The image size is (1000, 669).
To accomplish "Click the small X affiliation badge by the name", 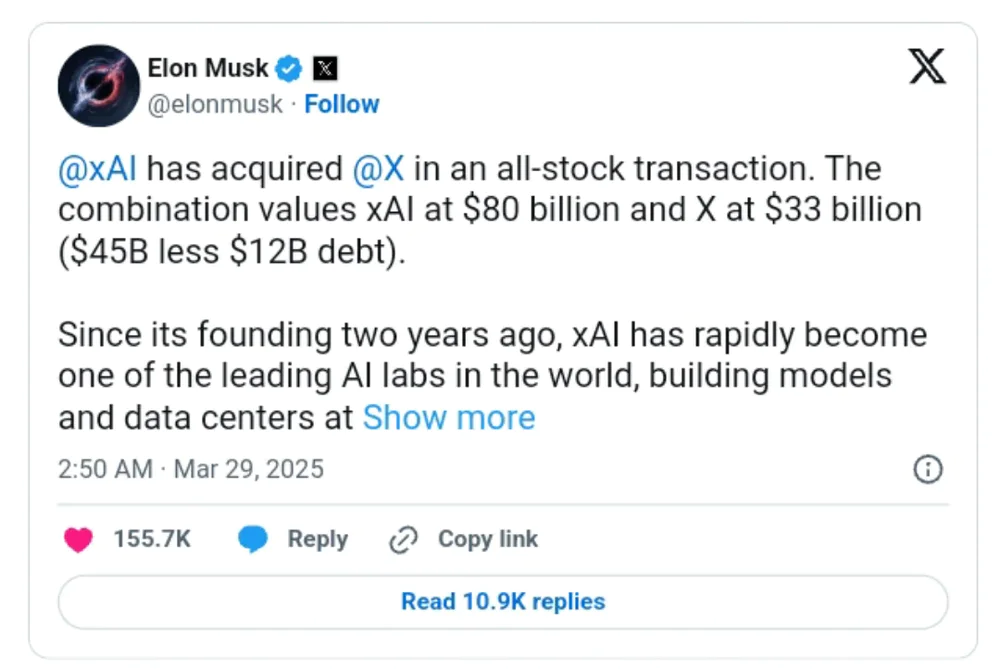I will [x=325, y=69].
